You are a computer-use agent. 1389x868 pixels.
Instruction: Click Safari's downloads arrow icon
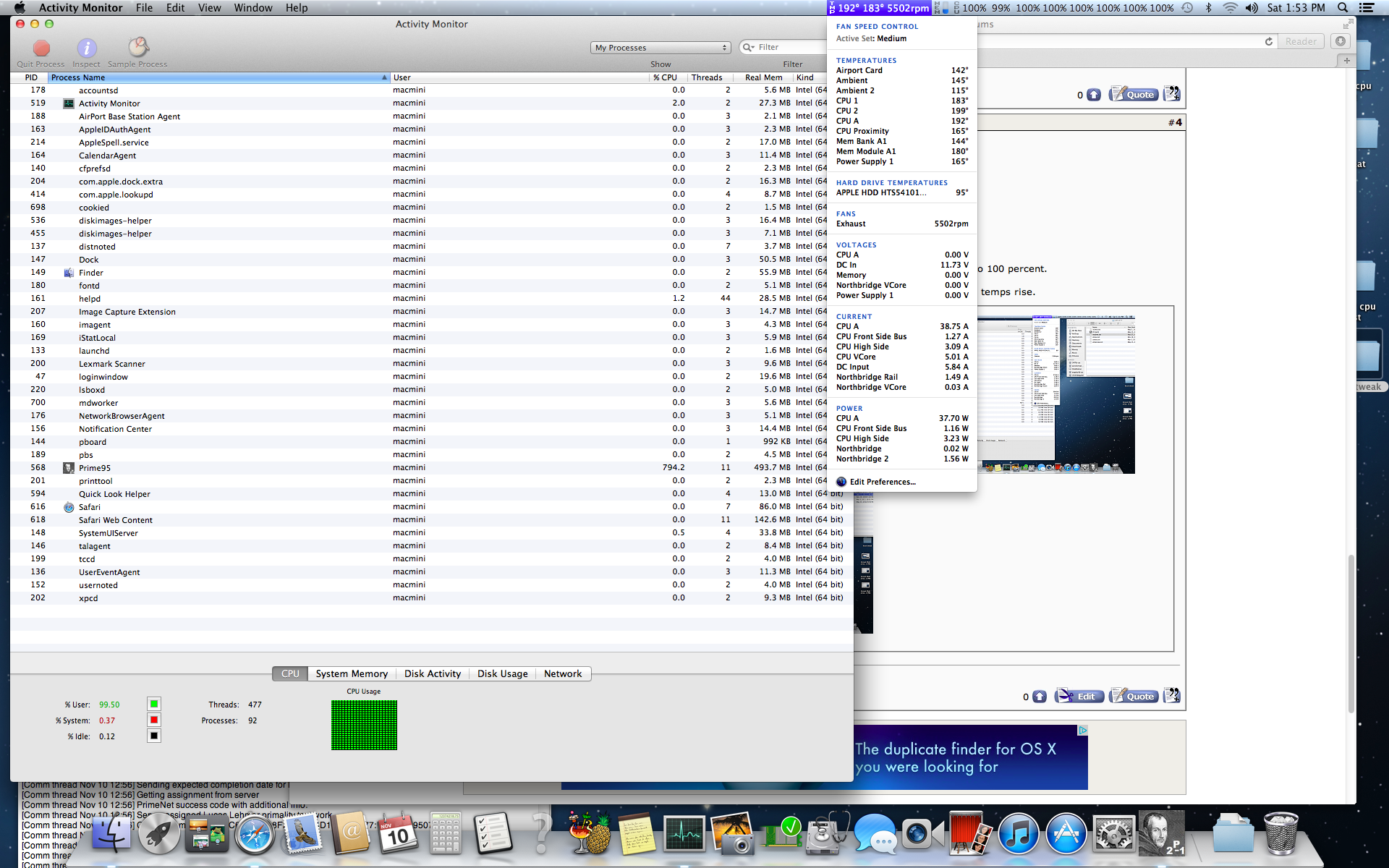[1341, 41]
